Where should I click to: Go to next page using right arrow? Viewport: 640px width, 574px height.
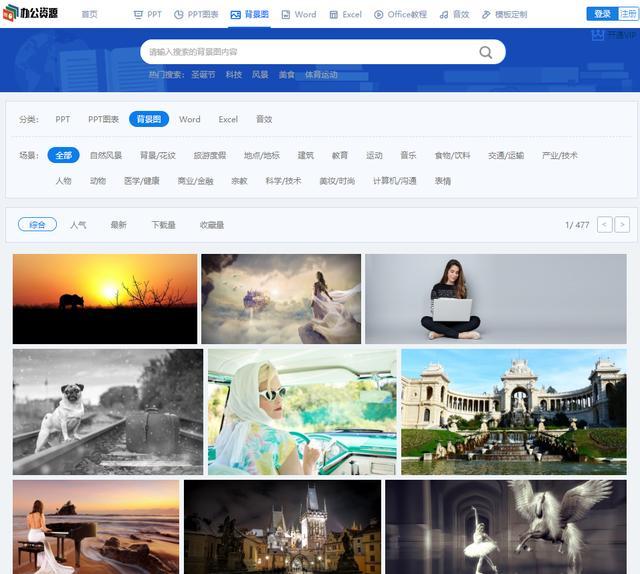[622, 225]
